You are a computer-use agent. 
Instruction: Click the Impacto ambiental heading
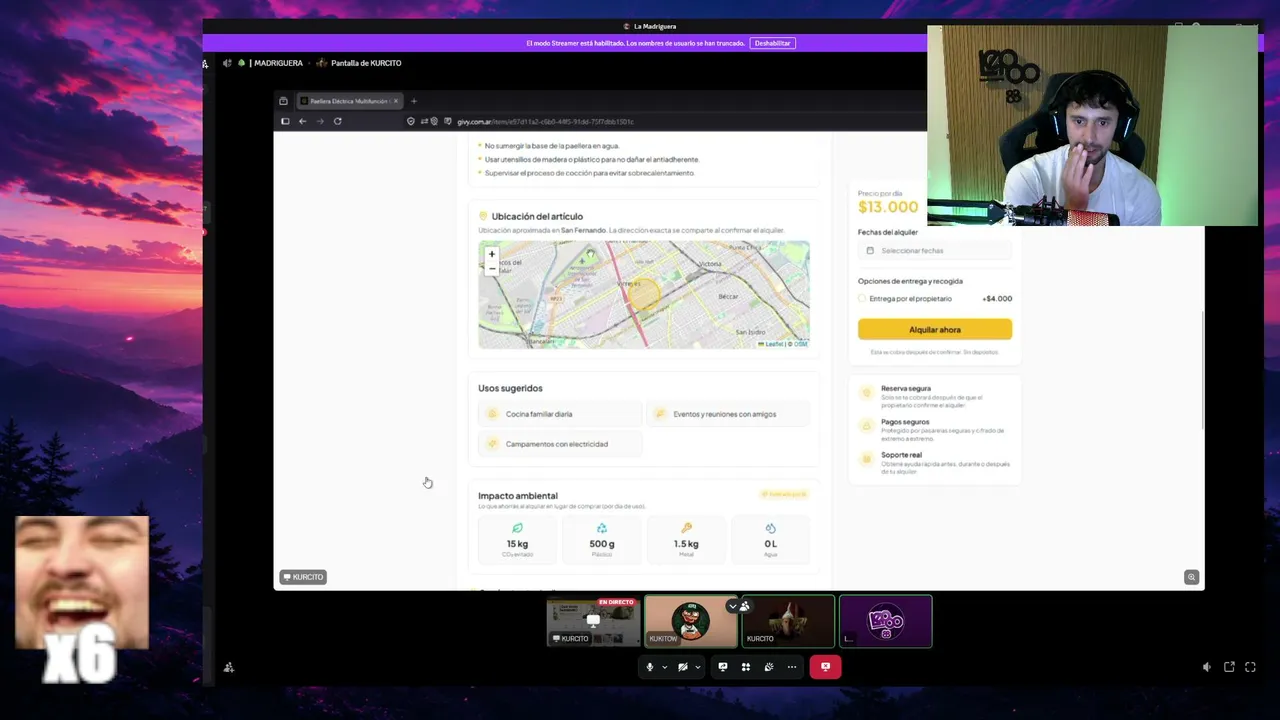[518, 496]
